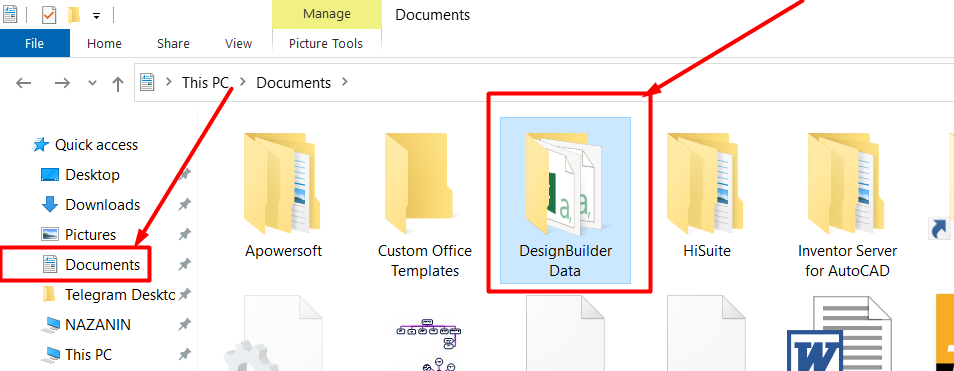Click the Back navigation arrow
The height and width of the screenshot is (371, 954).
[x=24, y=83]
